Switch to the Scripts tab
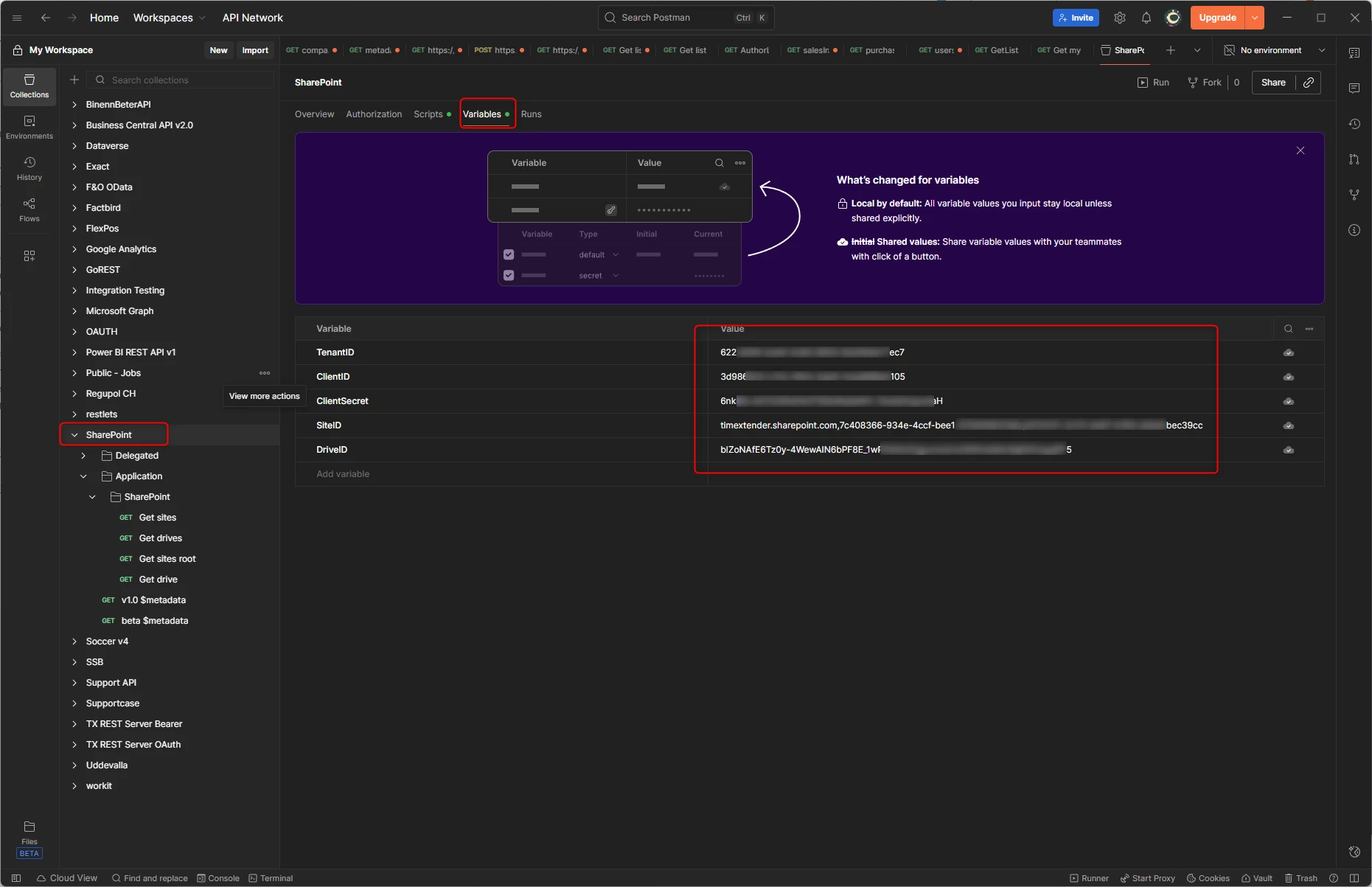 [428, 114]
